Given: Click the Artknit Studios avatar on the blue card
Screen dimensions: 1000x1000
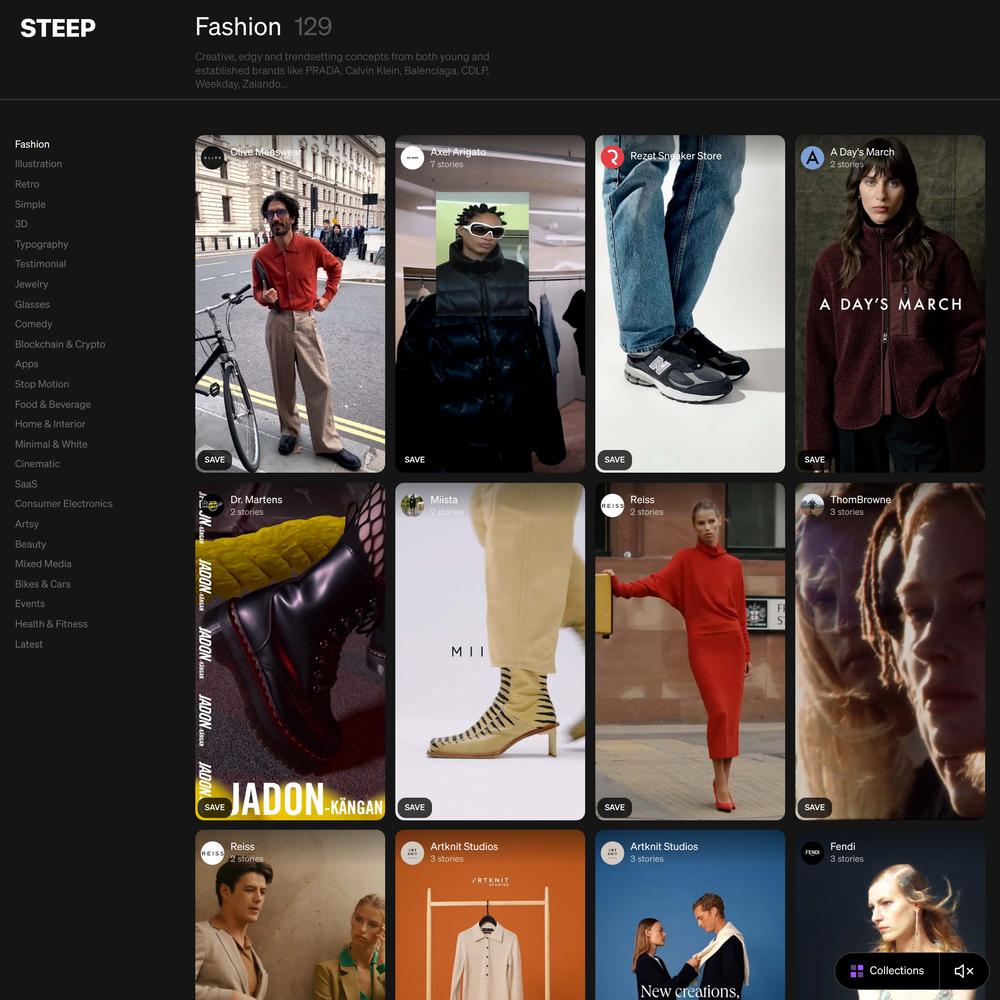Looking at the screenshot, I should [x=612, y=853].
